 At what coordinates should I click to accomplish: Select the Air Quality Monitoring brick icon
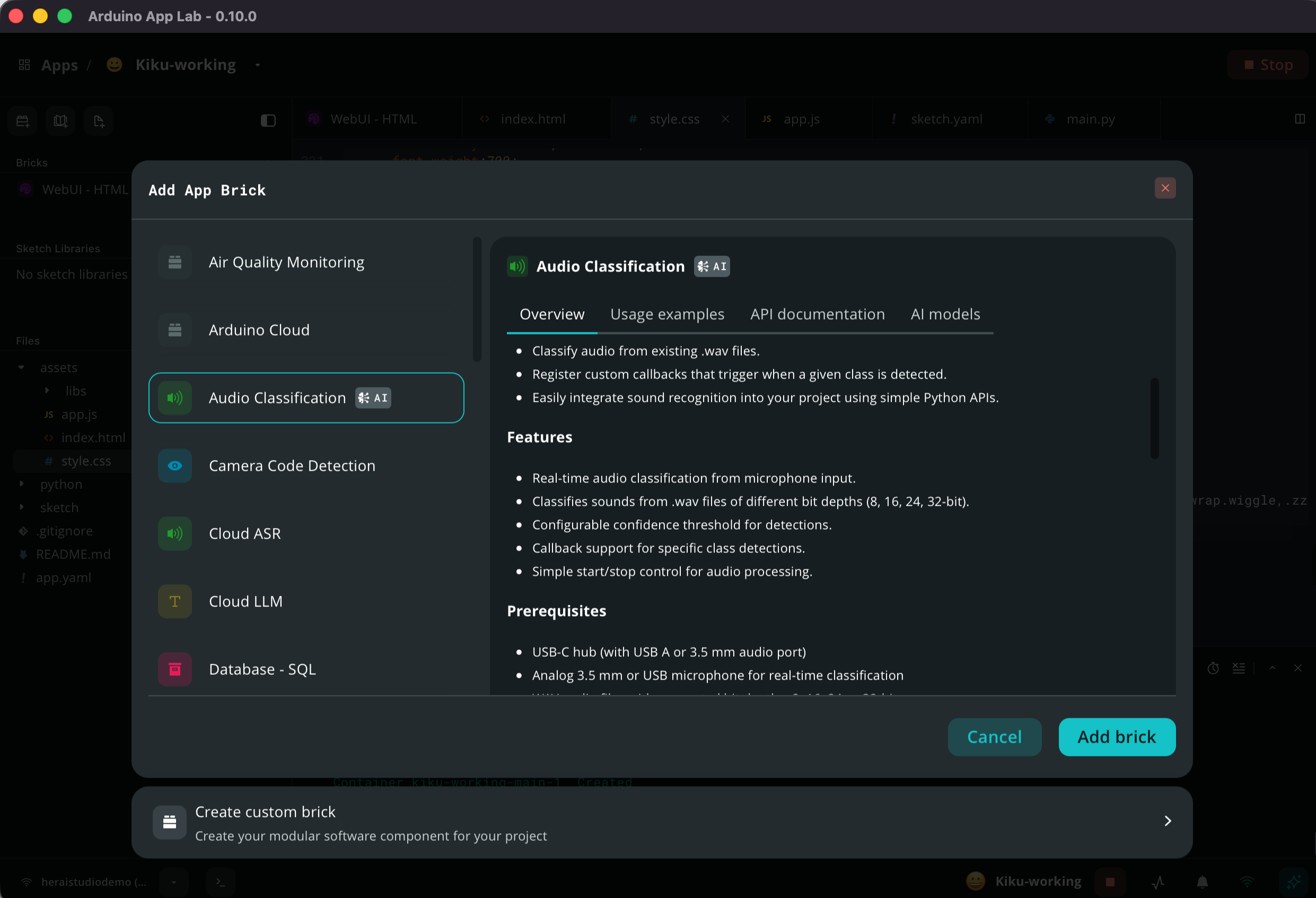[175, 262]
